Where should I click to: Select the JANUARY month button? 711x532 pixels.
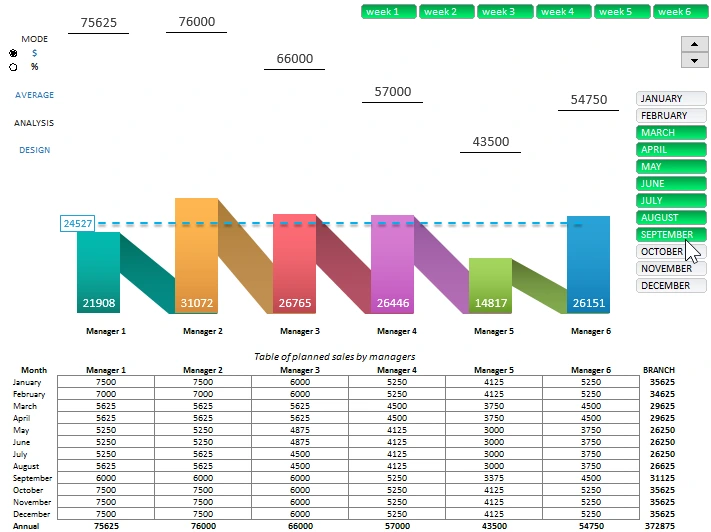[x=671, y=99]
